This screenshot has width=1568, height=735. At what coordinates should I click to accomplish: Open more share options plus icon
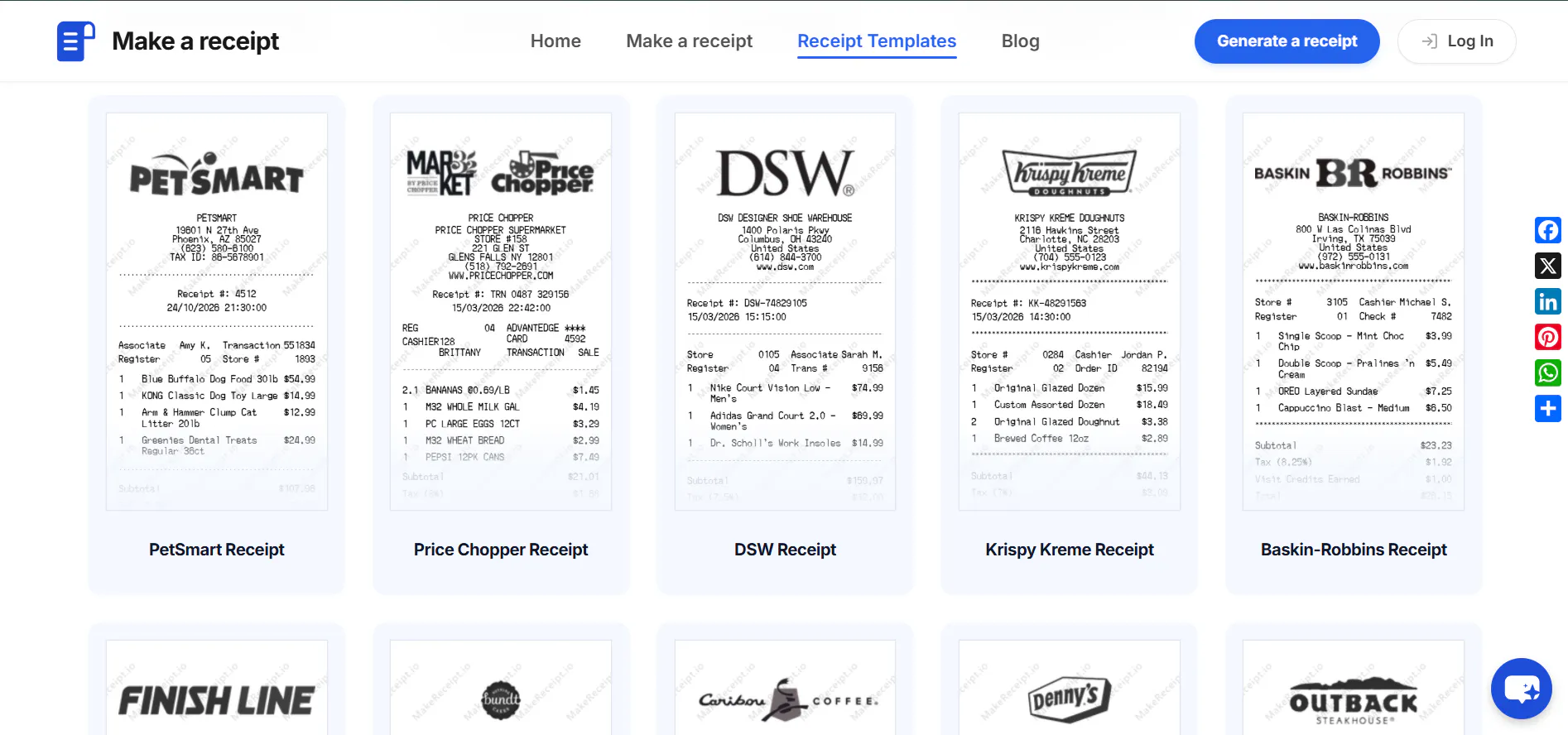point(1547,408)
